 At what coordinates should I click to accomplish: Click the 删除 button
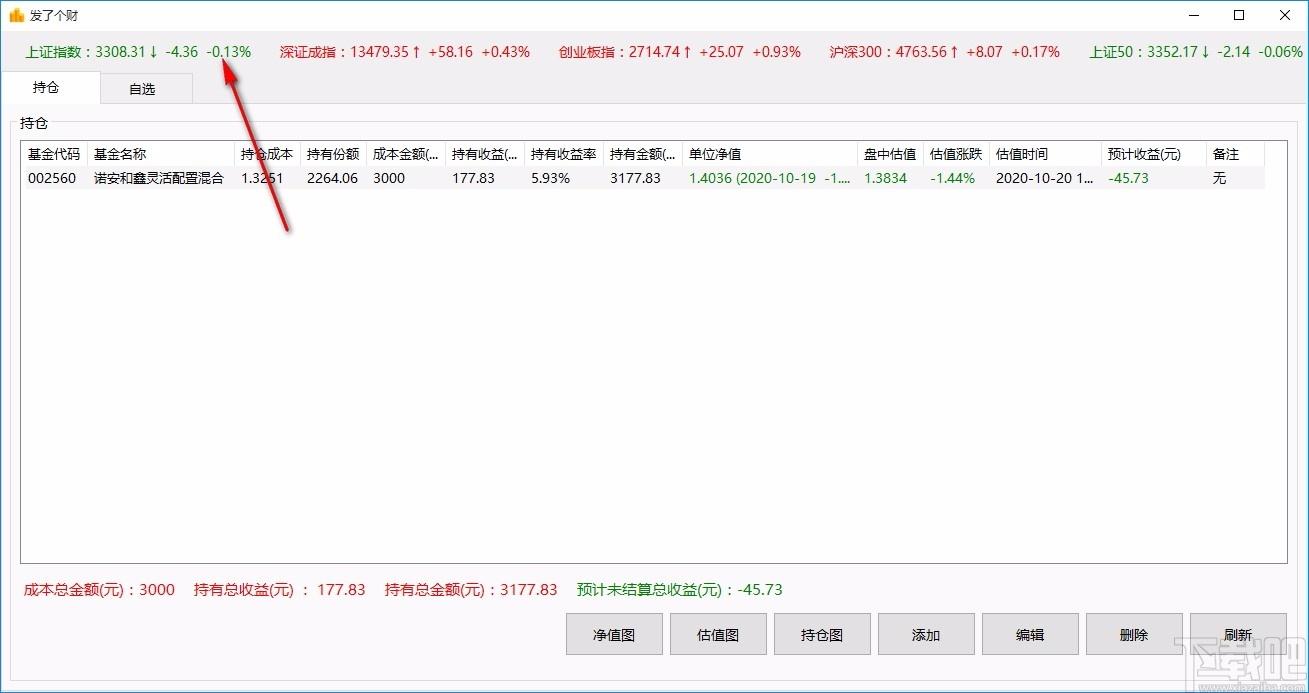coord(1133,633)
